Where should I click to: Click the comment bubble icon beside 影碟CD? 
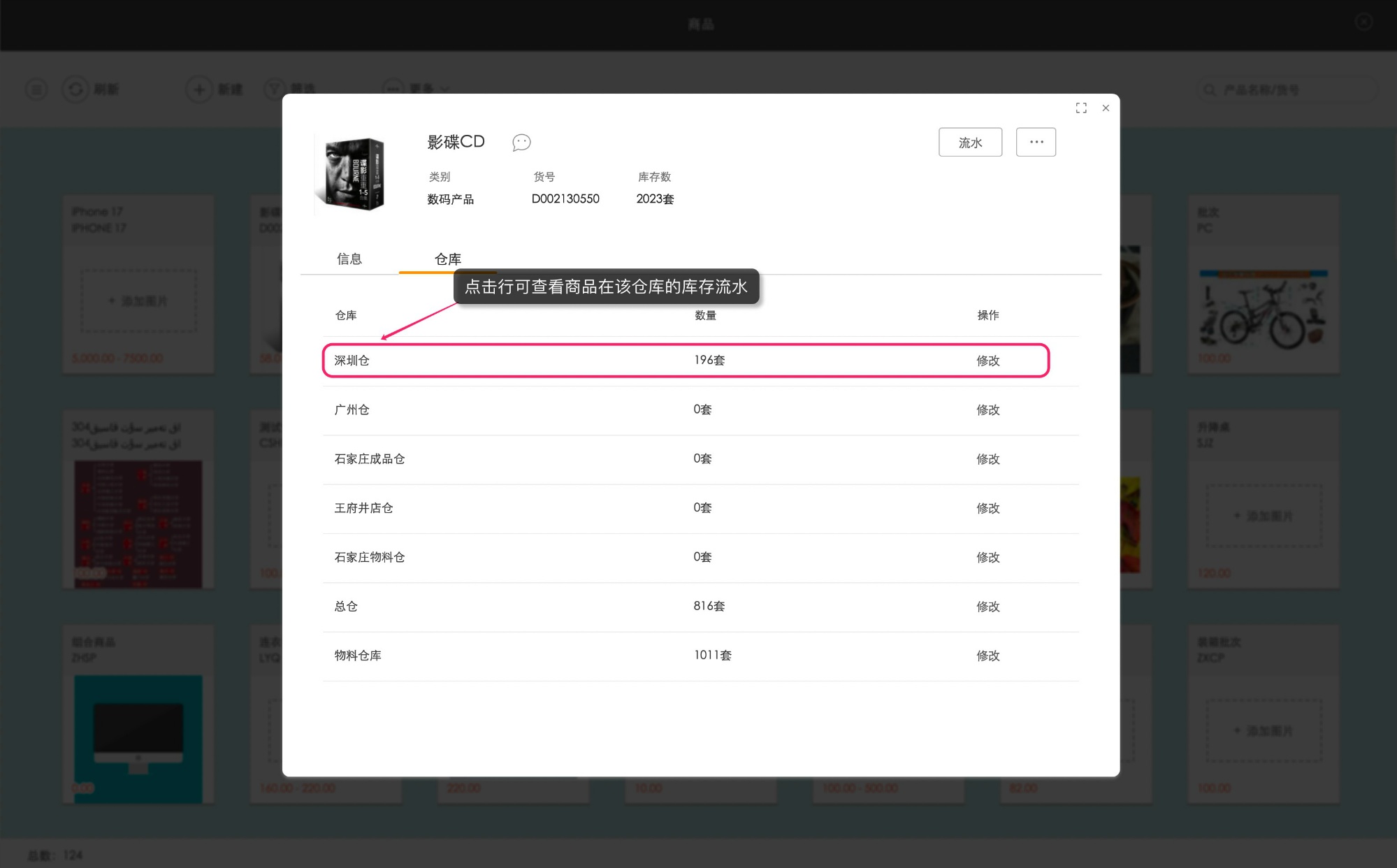pos(521,142)
